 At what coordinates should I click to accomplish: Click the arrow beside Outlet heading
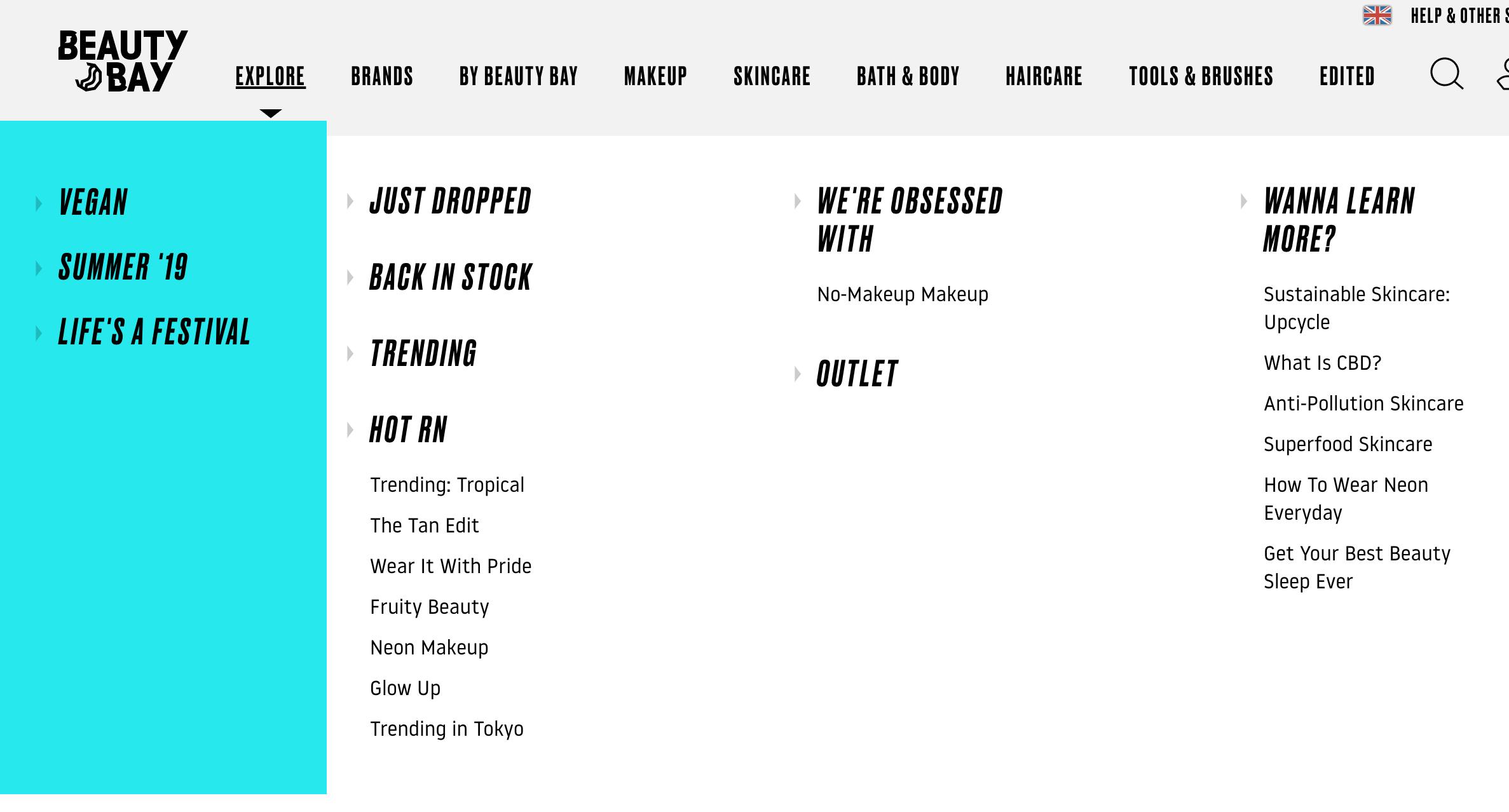coord(798,374)
